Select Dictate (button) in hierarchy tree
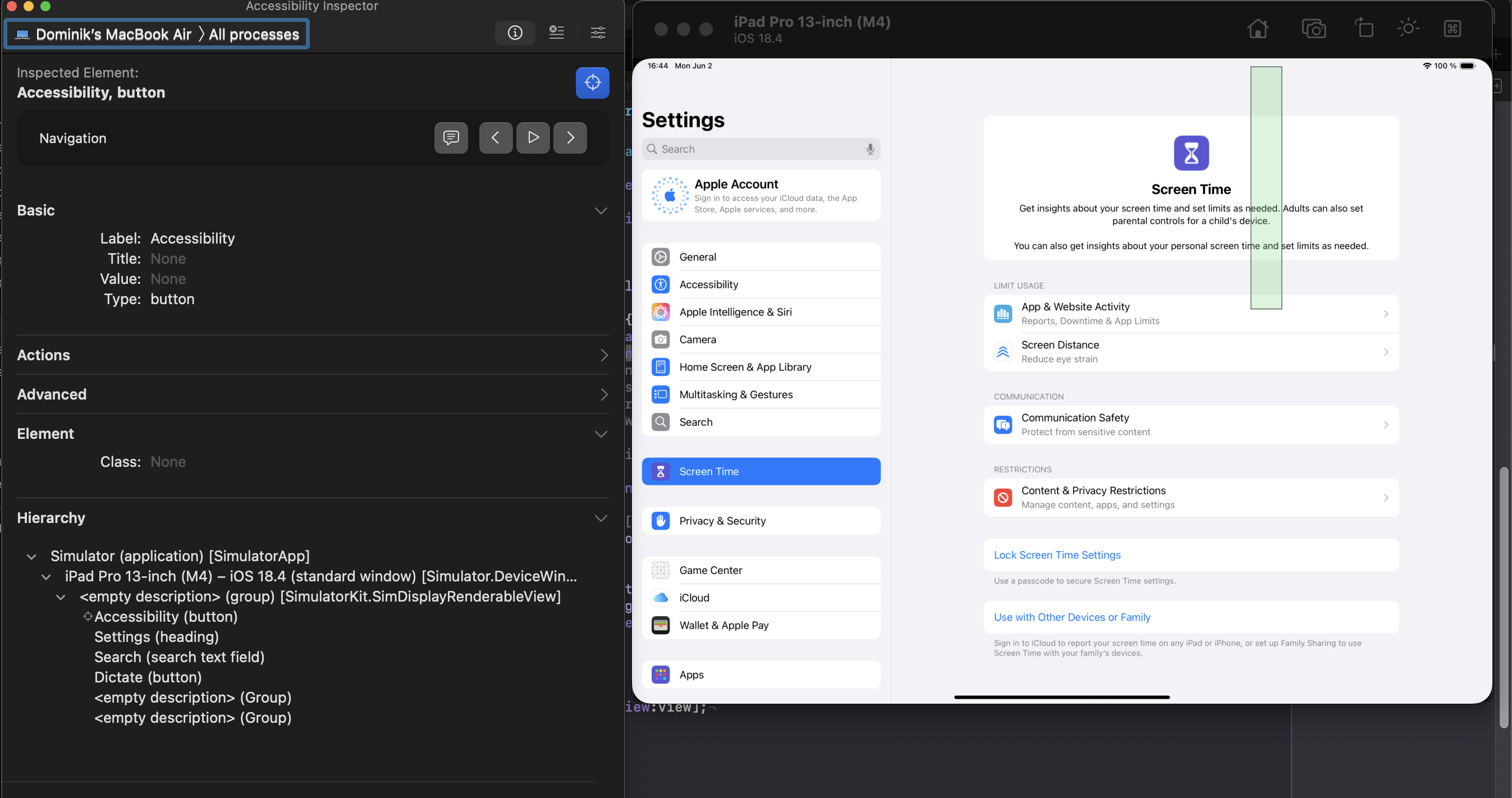 148,678
